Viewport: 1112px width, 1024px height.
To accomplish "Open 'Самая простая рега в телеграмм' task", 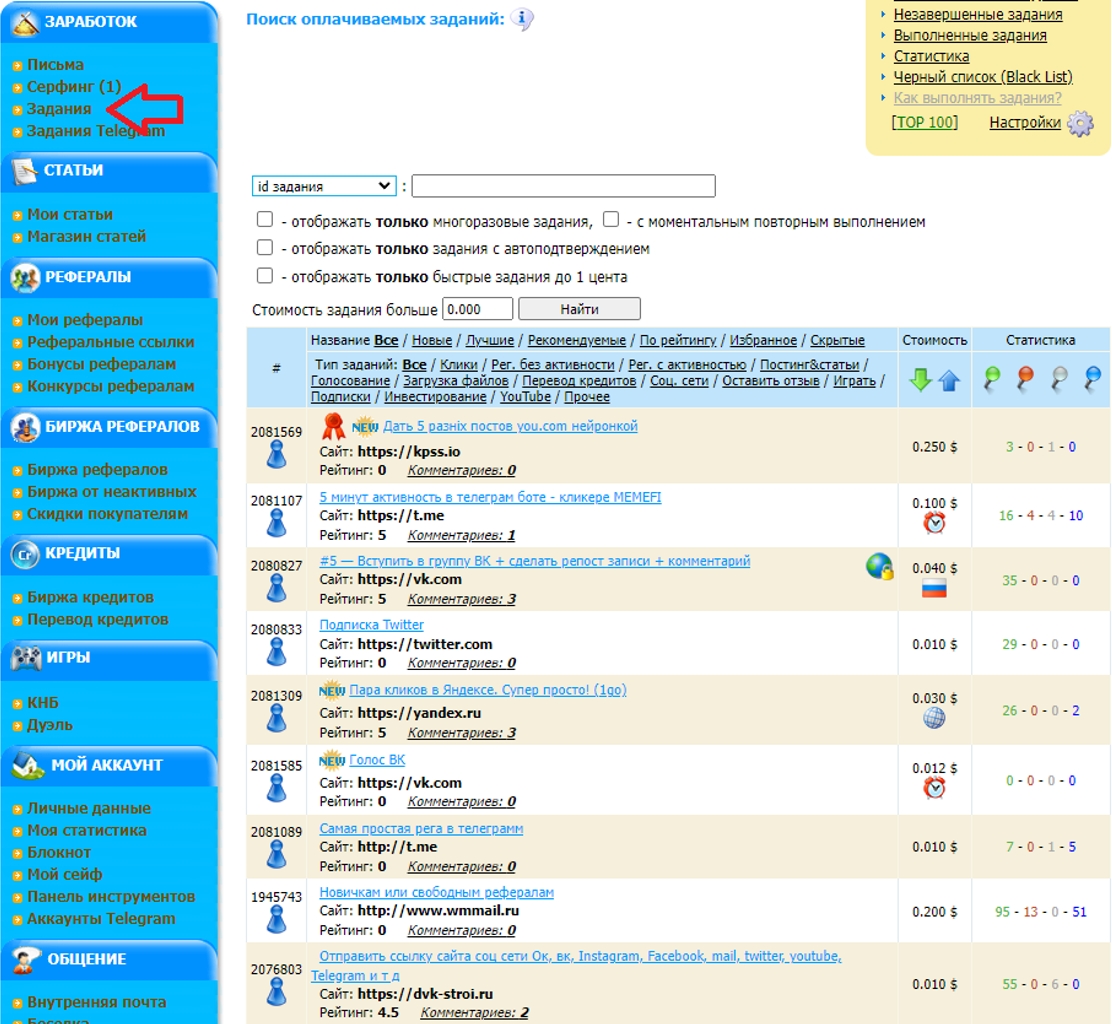I will click(x=421, y=828).
